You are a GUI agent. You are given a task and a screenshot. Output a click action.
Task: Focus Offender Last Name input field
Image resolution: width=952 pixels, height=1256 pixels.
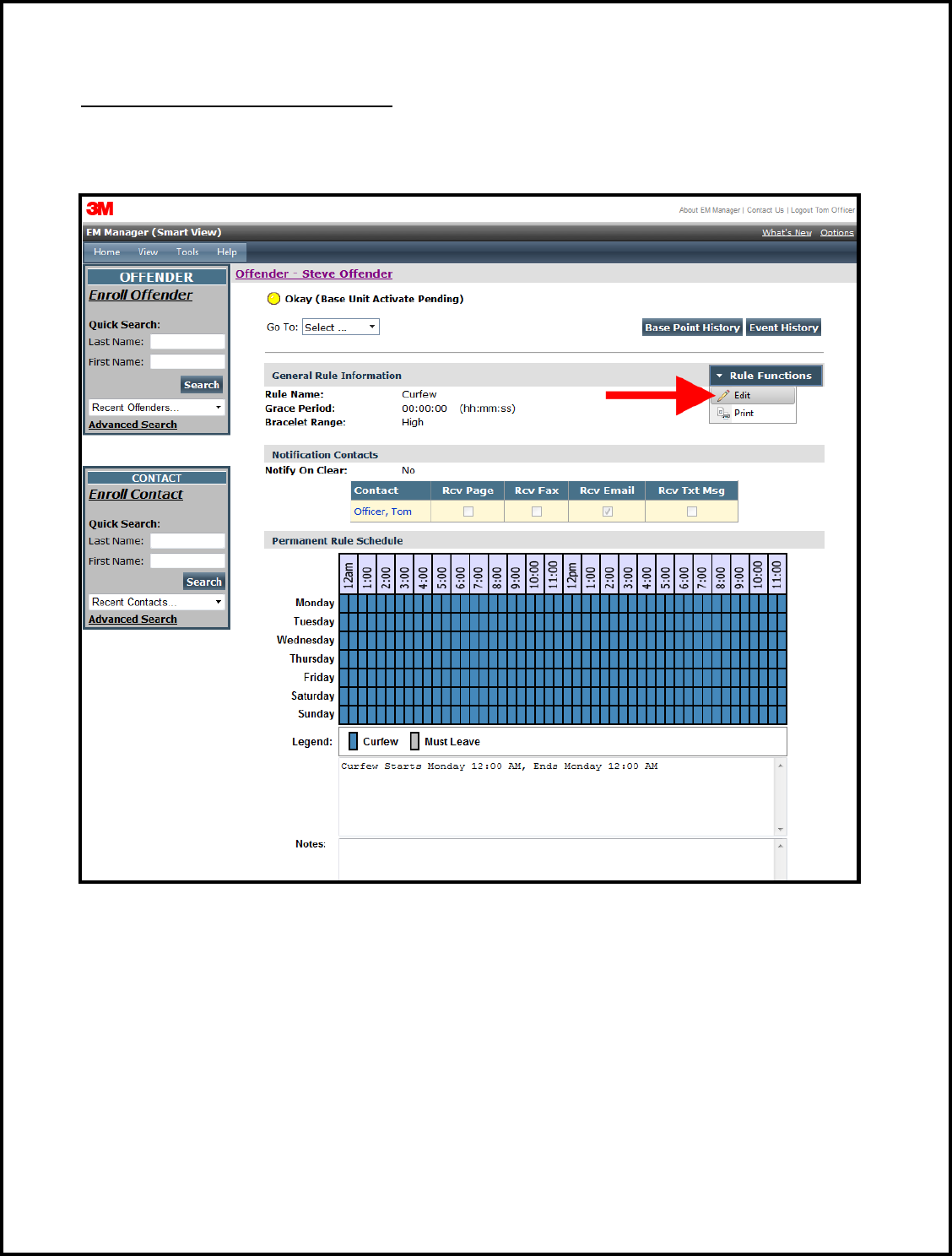pos(187,341)
